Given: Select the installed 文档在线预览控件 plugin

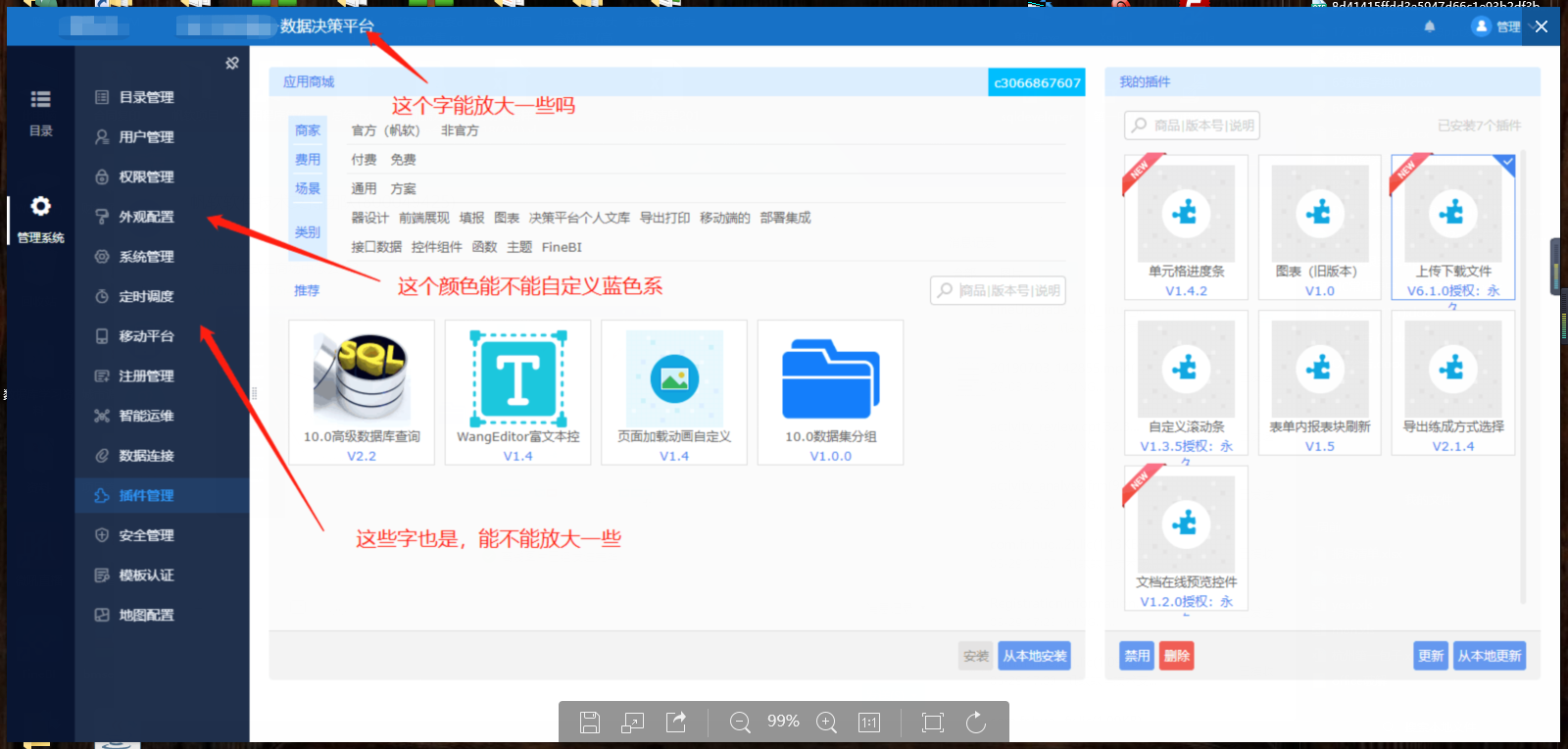Looking at the screenshot, I should [1186, 538].
